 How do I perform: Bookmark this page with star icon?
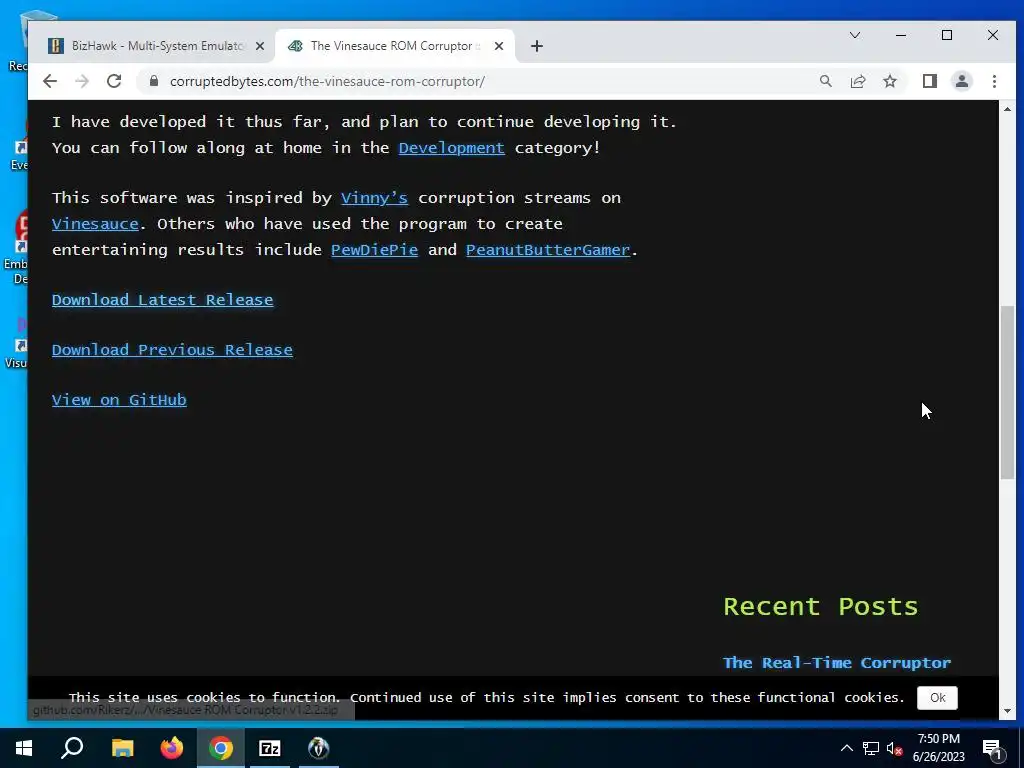tap(890, 81)
